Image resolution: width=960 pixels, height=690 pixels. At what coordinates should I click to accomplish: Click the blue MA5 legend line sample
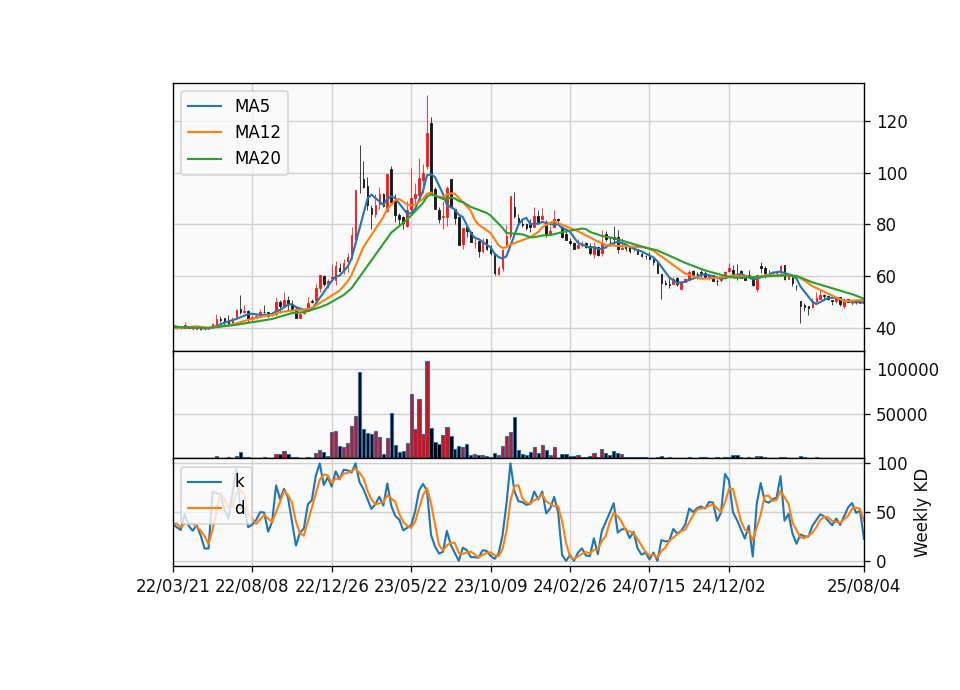(204, 106)
